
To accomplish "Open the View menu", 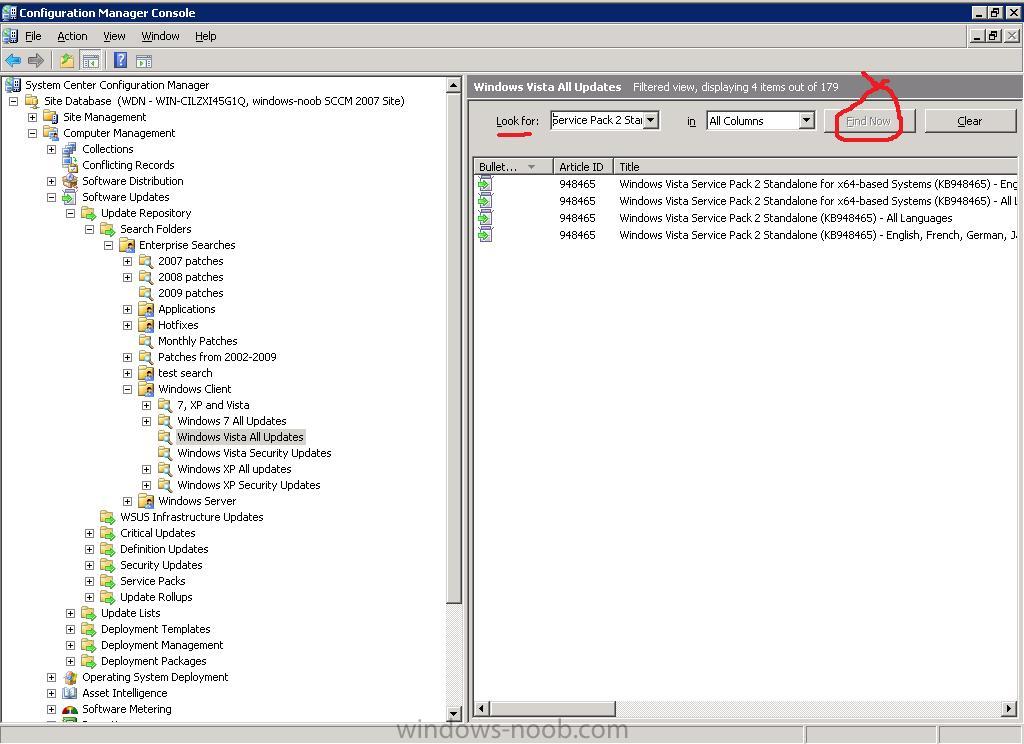I will pyautogui.click(x=114, y=36).
